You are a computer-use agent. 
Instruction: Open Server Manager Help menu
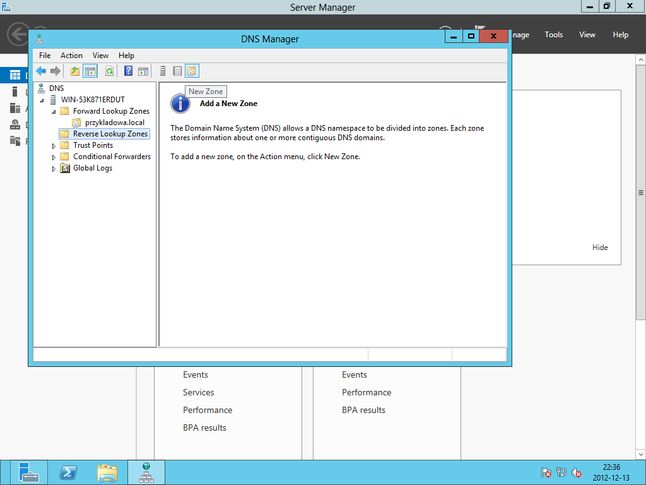(620, 35)
